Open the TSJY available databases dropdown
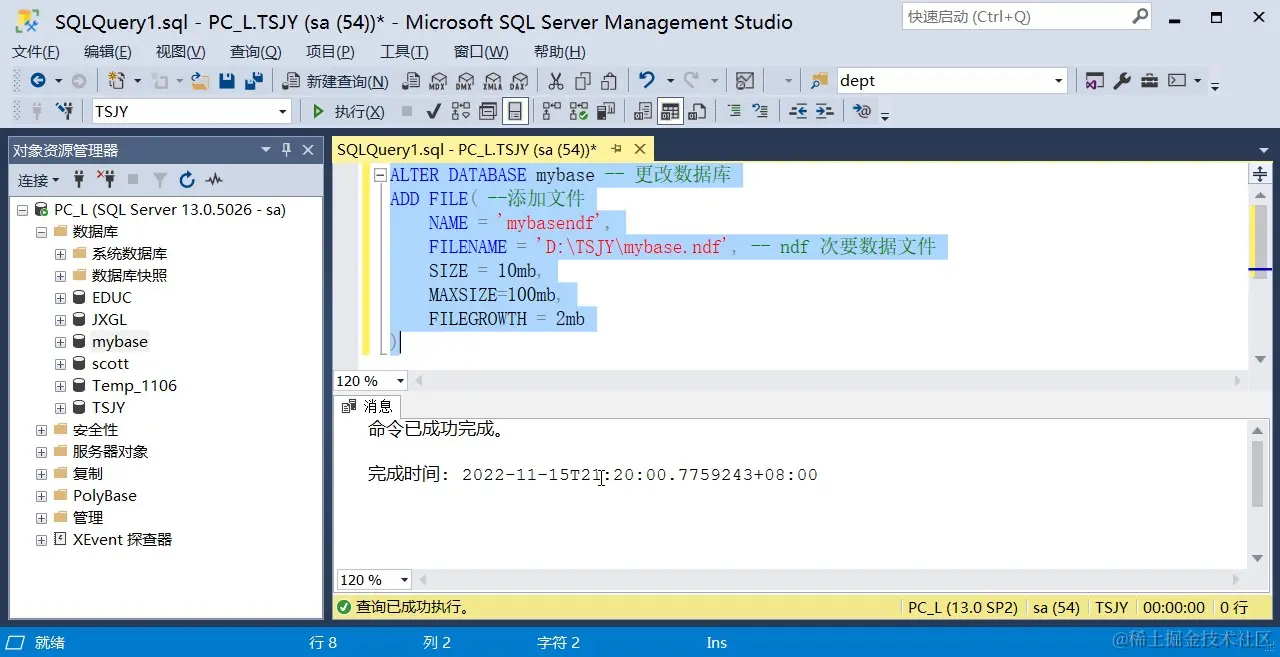1280x657 pixels. (x=283, y=111)
